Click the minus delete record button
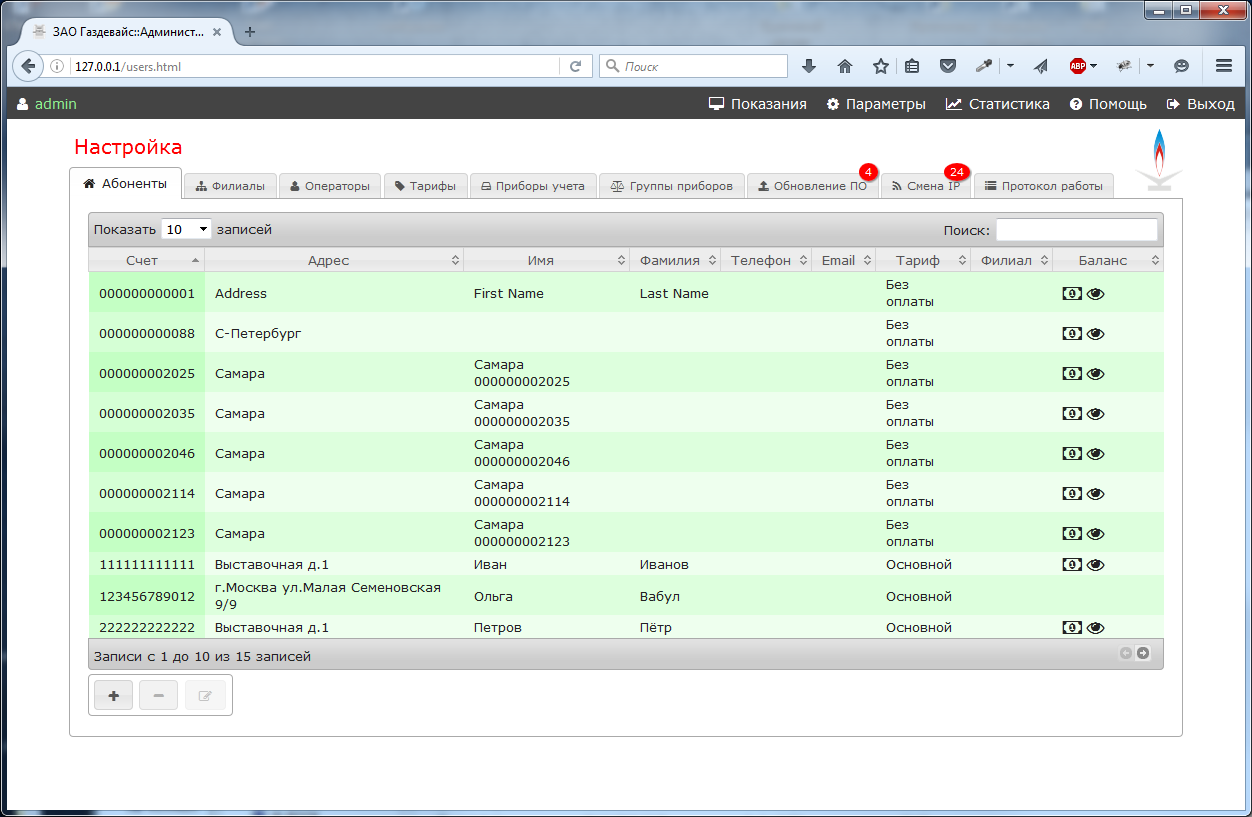1252x817 pixels. click(158, 695)
